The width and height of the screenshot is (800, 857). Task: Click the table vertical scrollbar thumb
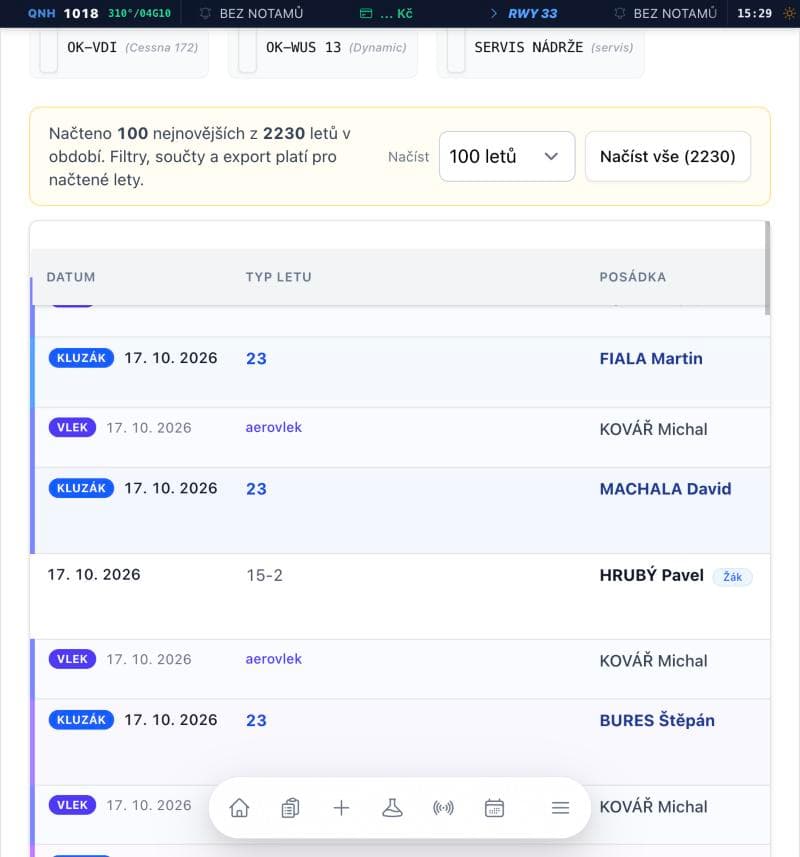[767, 268]
